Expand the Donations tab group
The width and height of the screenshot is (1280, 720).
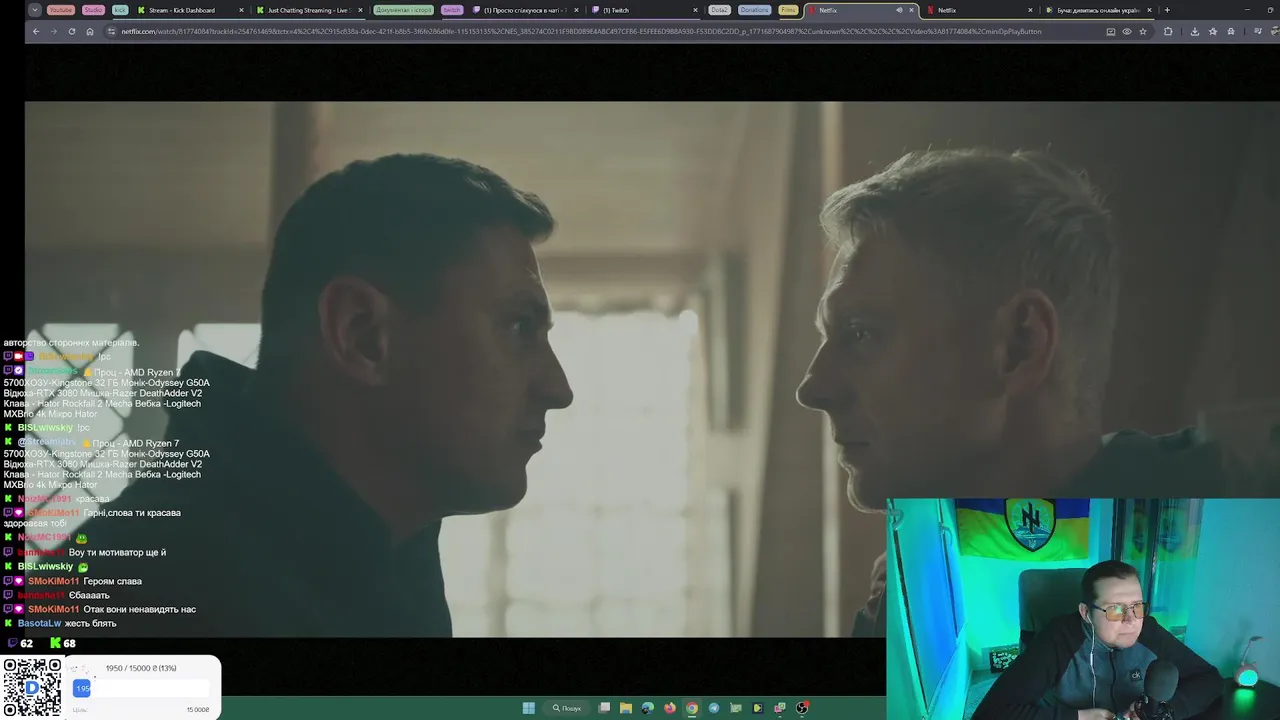(x=754, y=10)
